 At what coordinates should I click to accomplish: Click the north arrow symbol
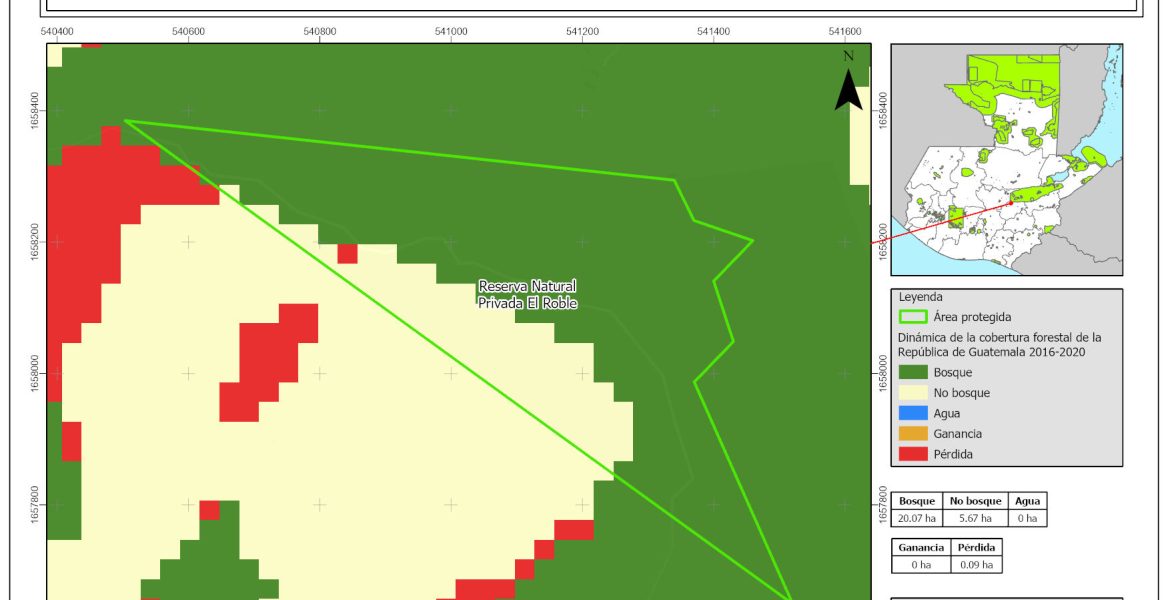pos(848,84)
